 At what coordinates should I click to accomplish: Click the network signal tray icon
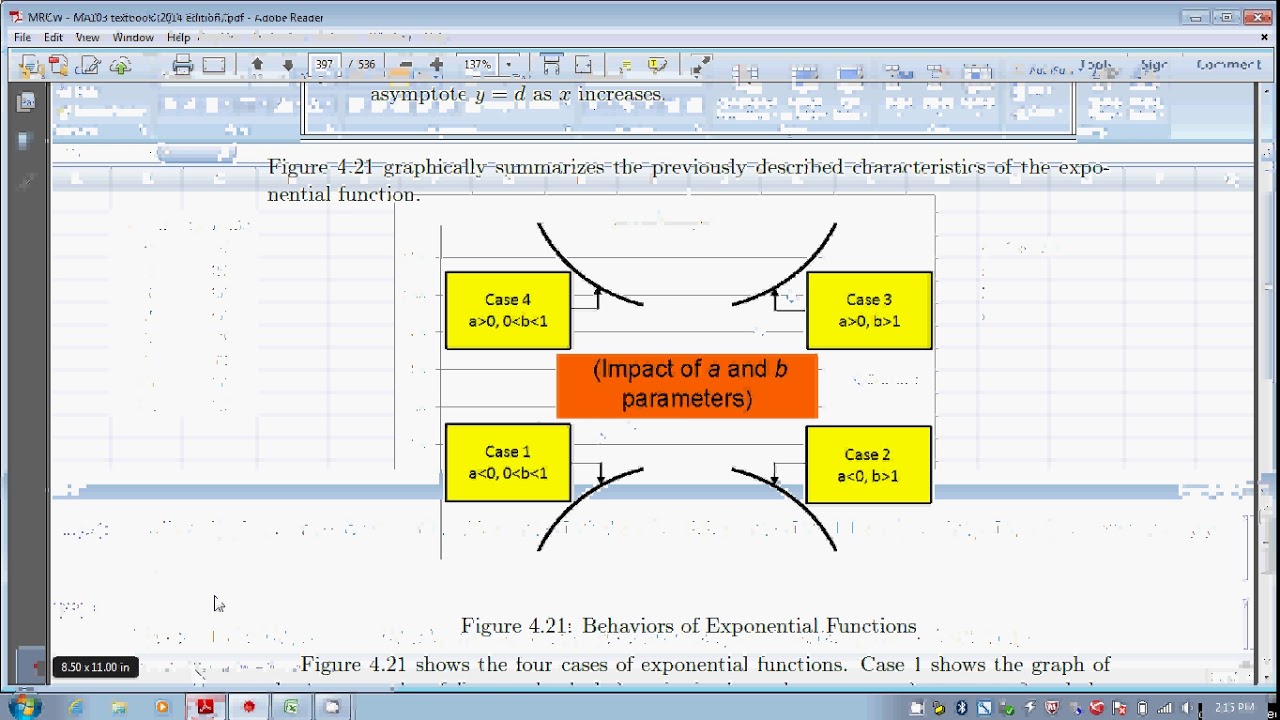[1164, 708]
